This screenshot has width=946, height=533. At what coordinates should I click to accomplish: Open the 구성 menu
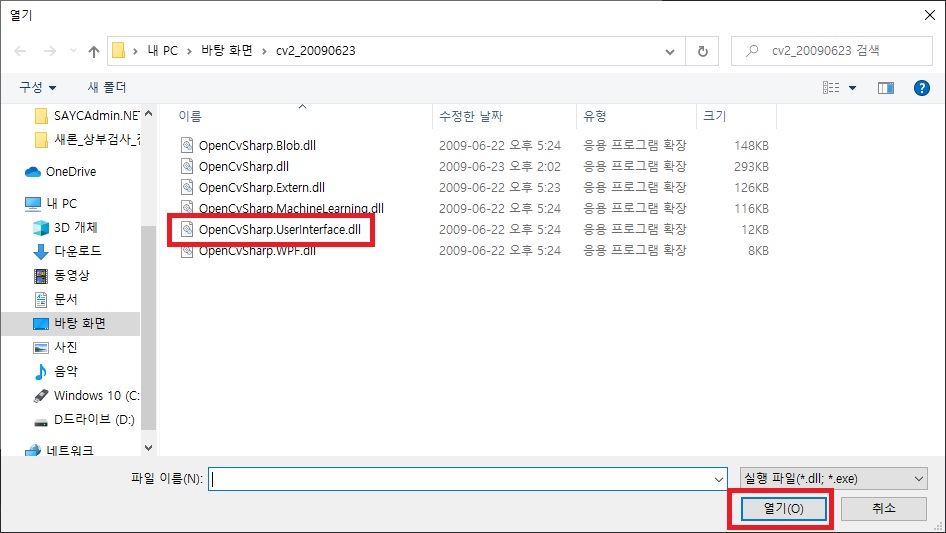(37, 88)
